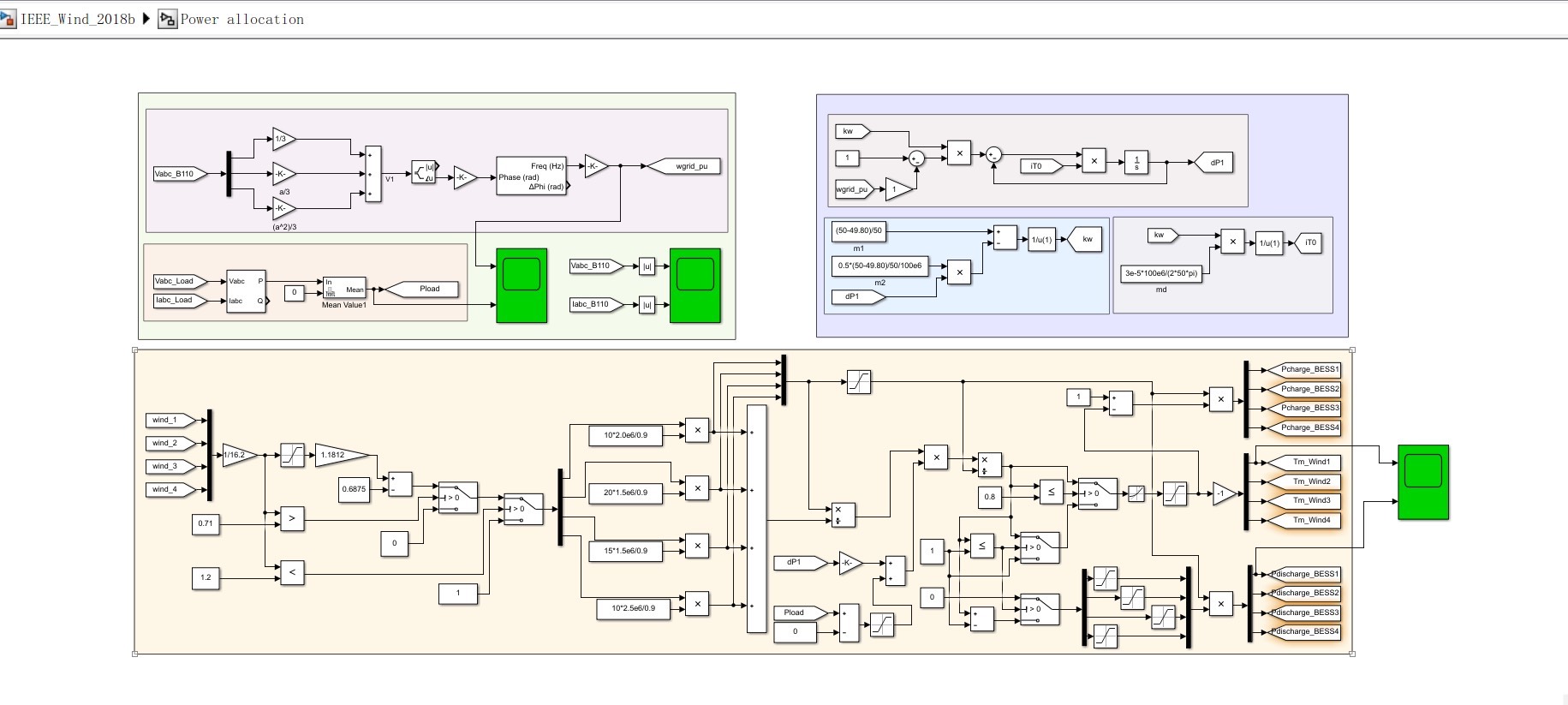Select the Vabc_Load From block
The width and height of the screenshot is (1568, 705).
pos(180,281)
